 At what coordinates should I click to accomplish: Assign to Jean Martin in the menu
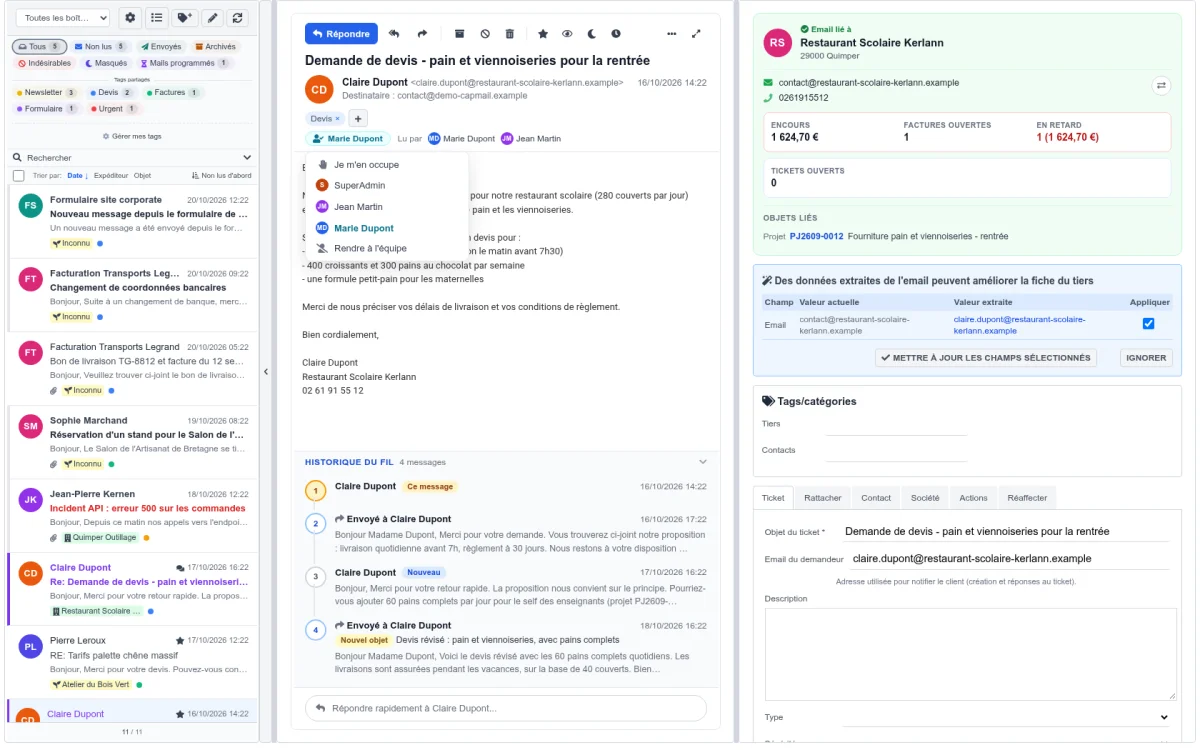387,207
